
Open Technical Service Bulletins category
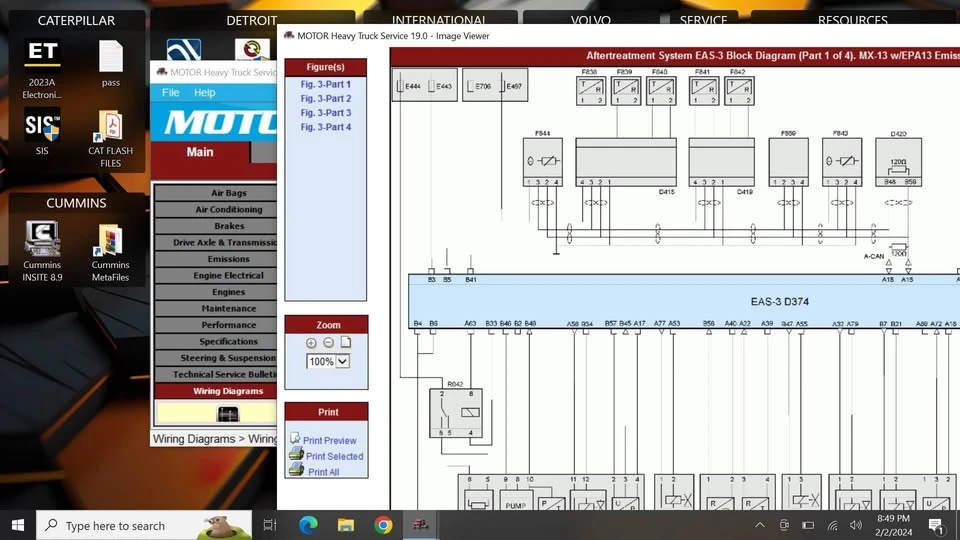point(216,375)
